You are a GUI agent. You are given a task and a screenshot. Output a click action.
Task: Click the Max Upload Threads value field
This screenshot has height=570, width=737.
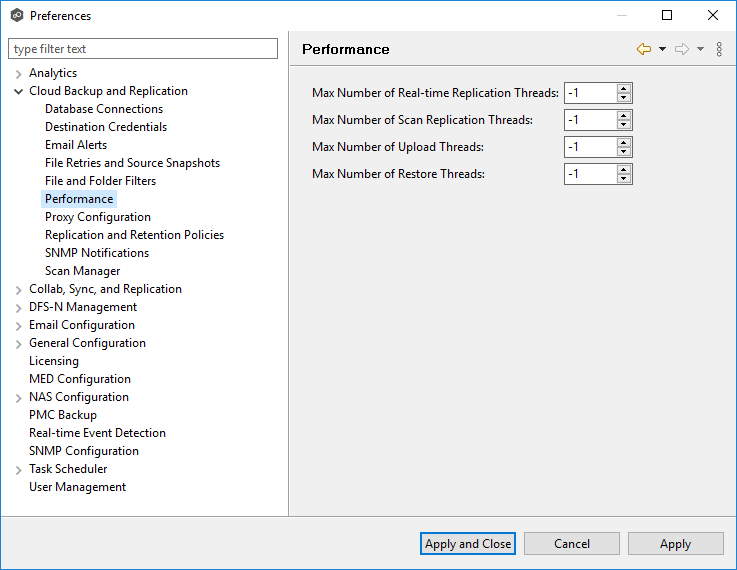(589, 147)
